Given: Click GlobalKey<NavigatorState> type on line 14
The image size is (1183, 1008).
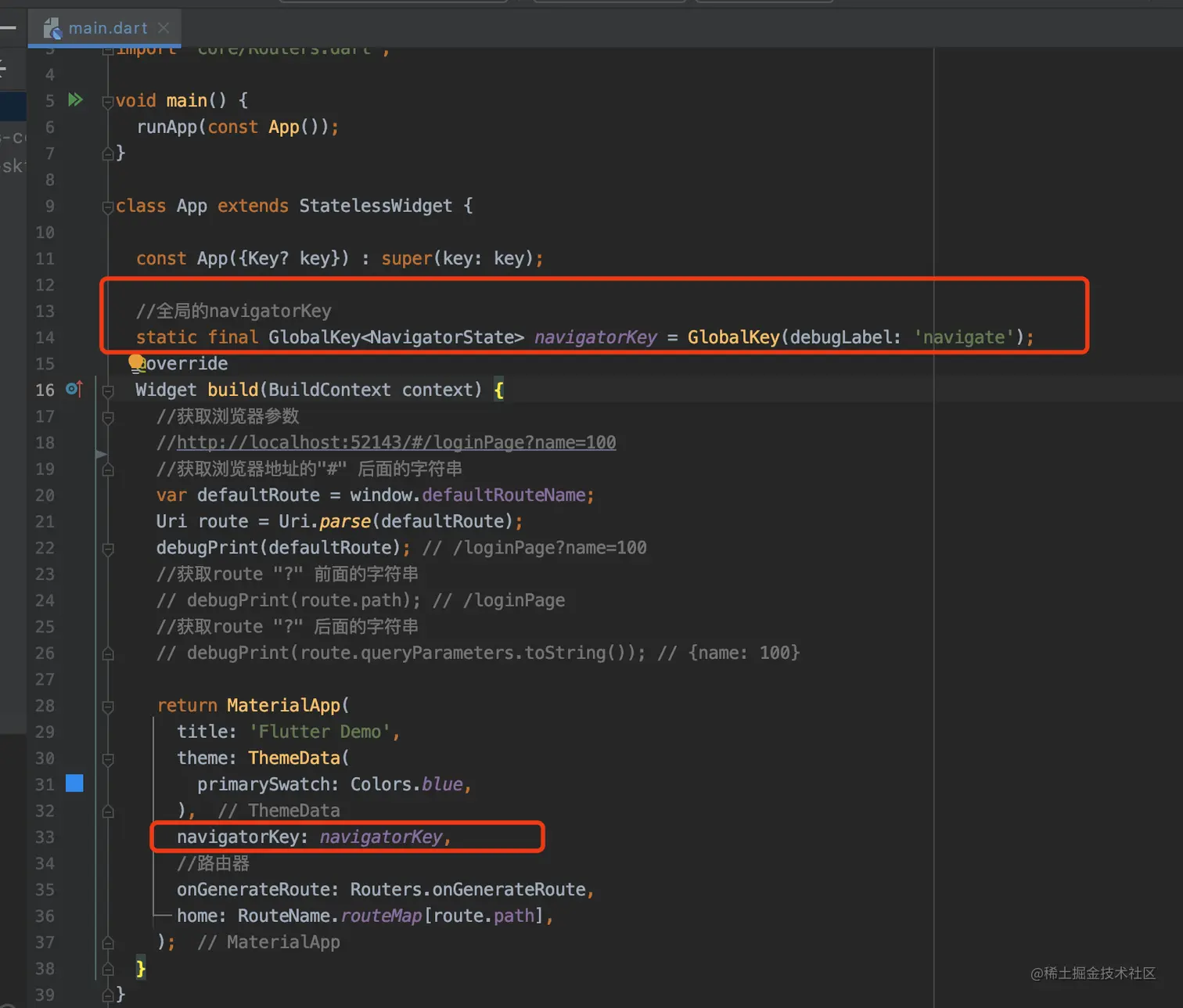Looking at the screenshot, I should tap(396, 337).
